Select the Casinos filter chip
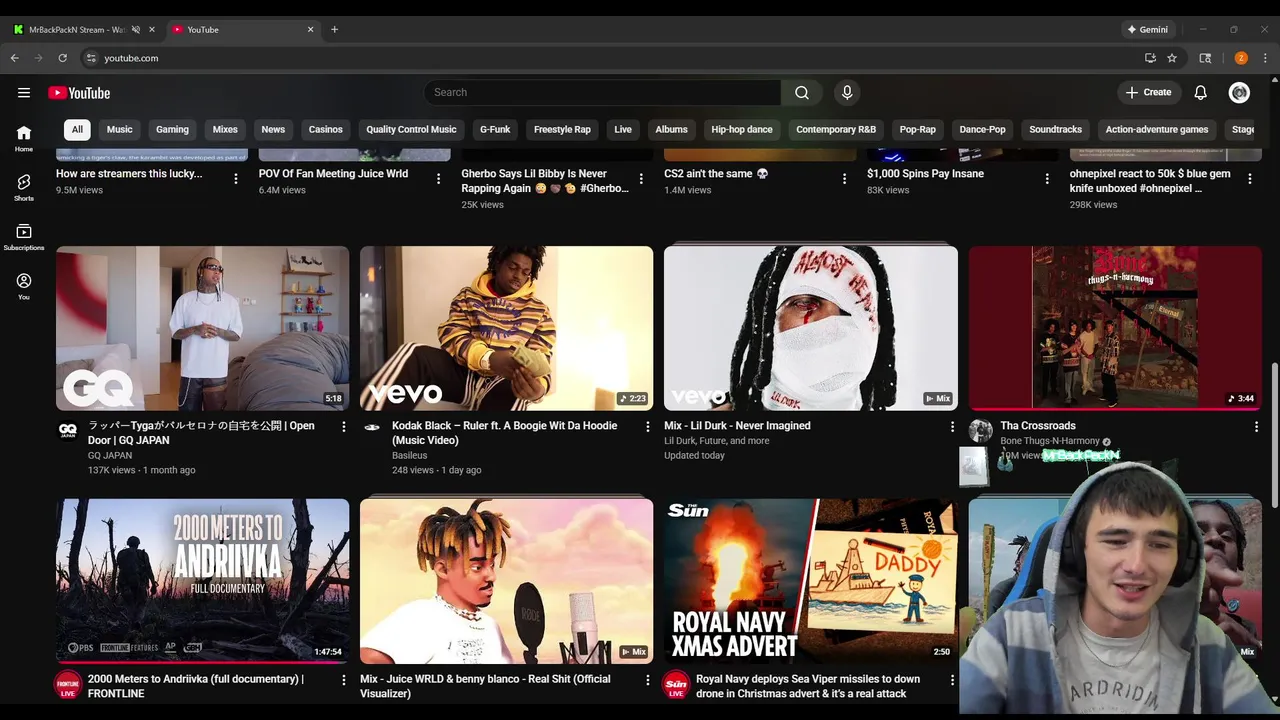 tap(326, 129)
